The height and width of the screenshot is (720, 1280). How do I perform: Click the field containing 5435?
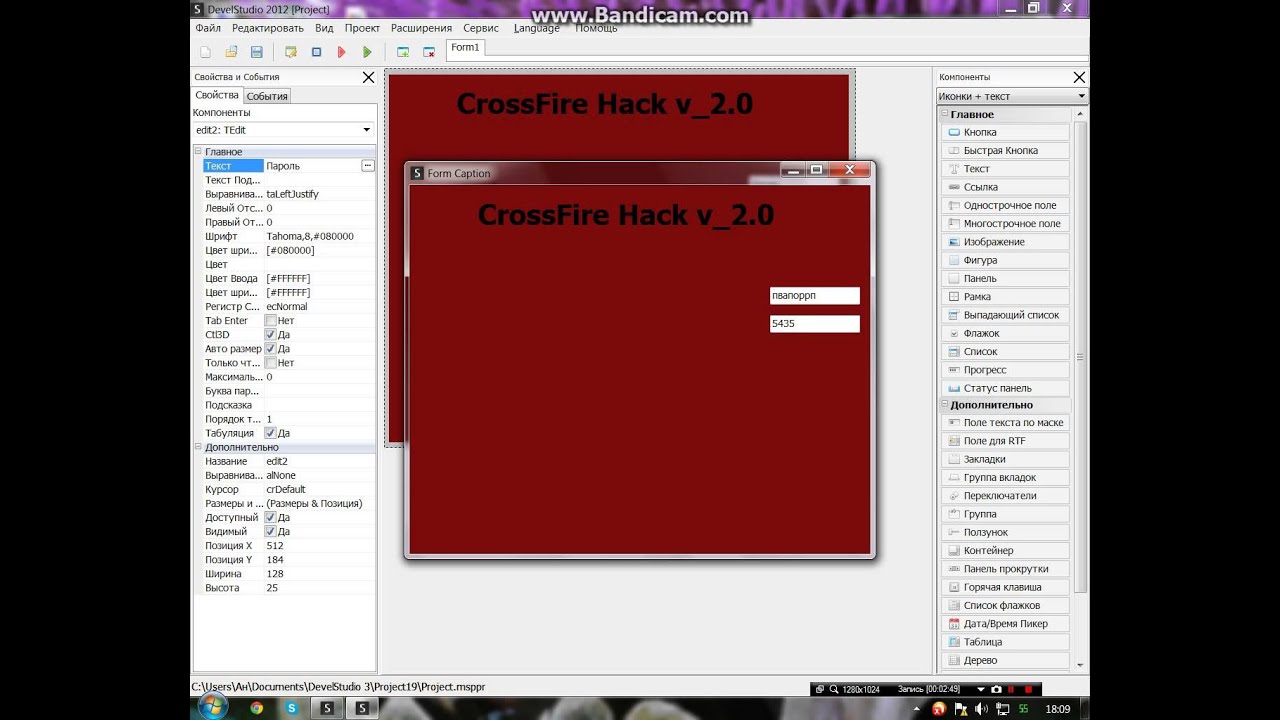pos(815,324)
